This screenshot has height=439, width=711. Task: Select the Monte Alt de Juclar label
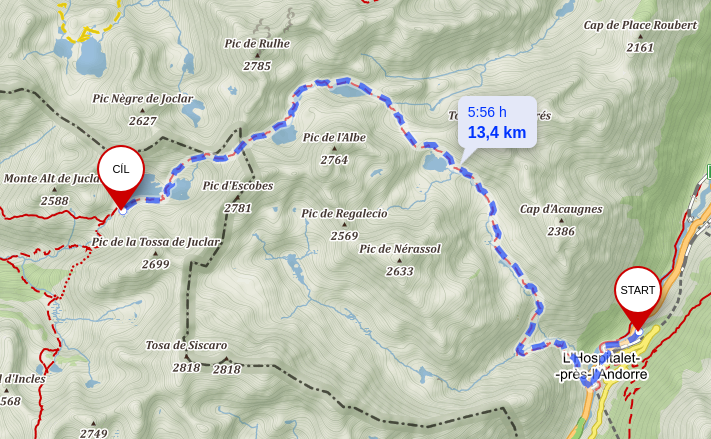click(52, 179)
